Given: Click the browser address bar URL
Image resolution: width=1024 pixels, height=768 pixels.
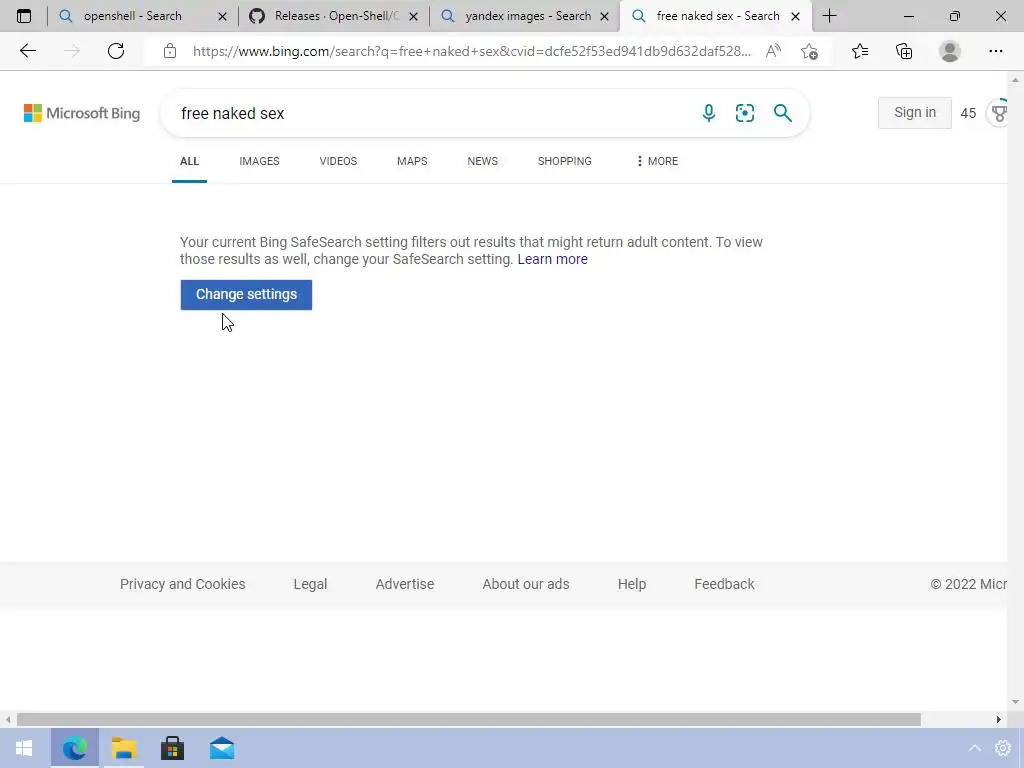Looking at the screenshot, I should (x=472, y=51).
